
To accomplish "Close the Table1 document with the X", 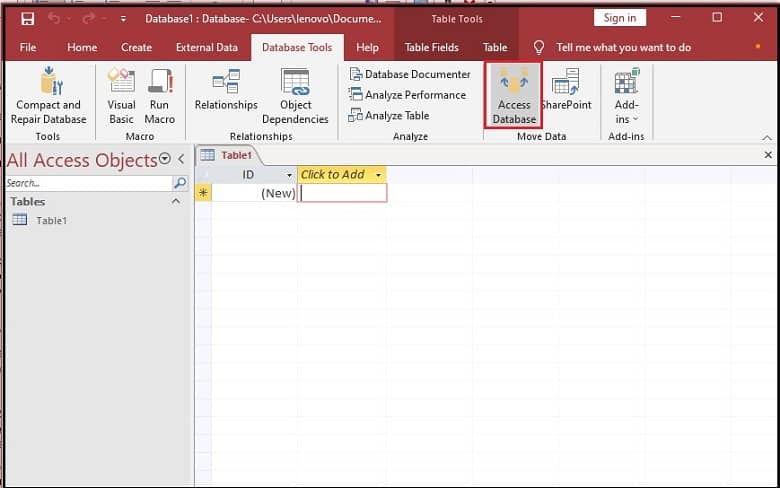I will click(768, 155).
